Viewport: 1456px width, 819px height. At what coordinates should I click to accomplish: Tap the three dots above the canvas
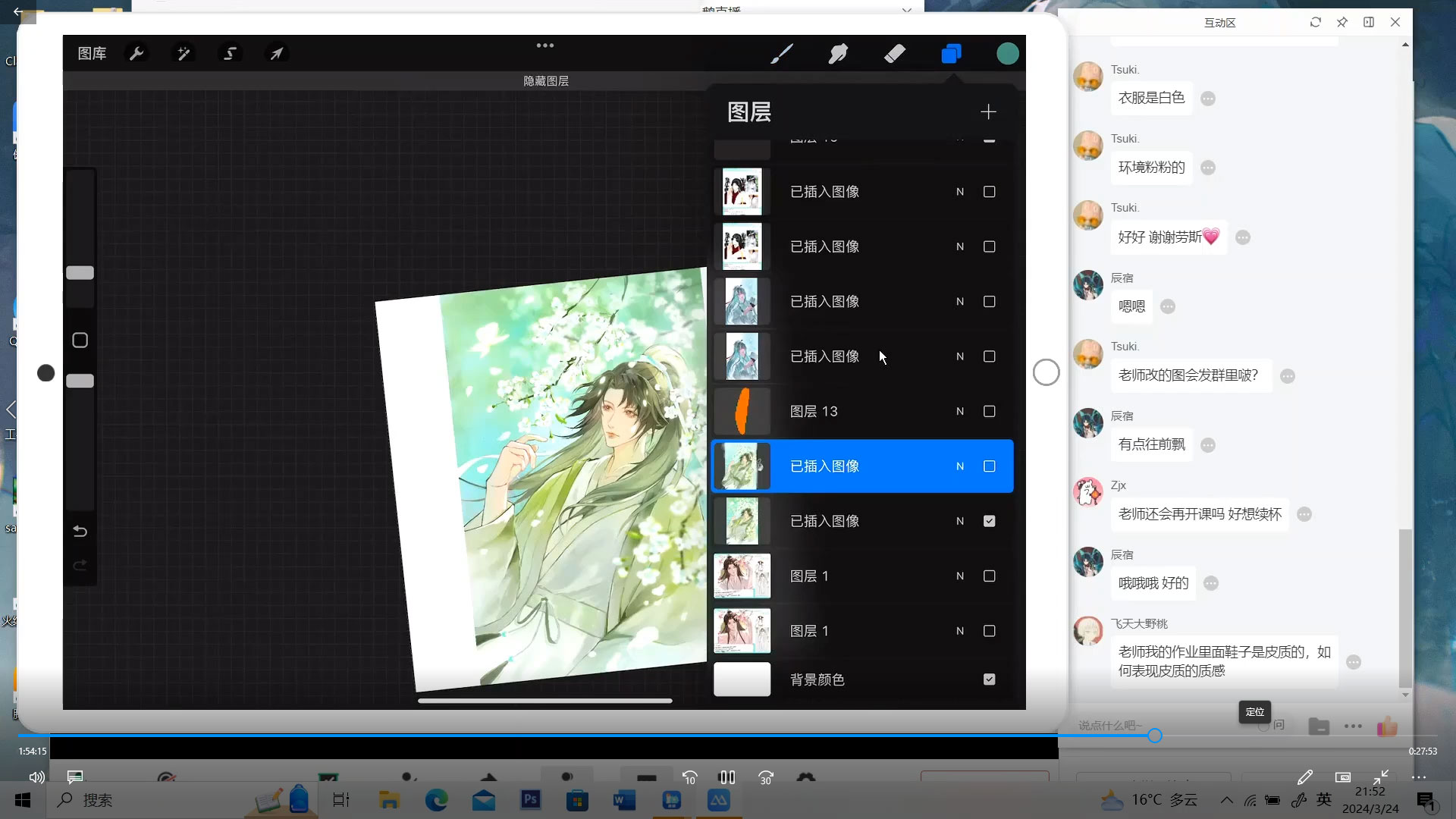pyautogui.click(x=545, y=45)
